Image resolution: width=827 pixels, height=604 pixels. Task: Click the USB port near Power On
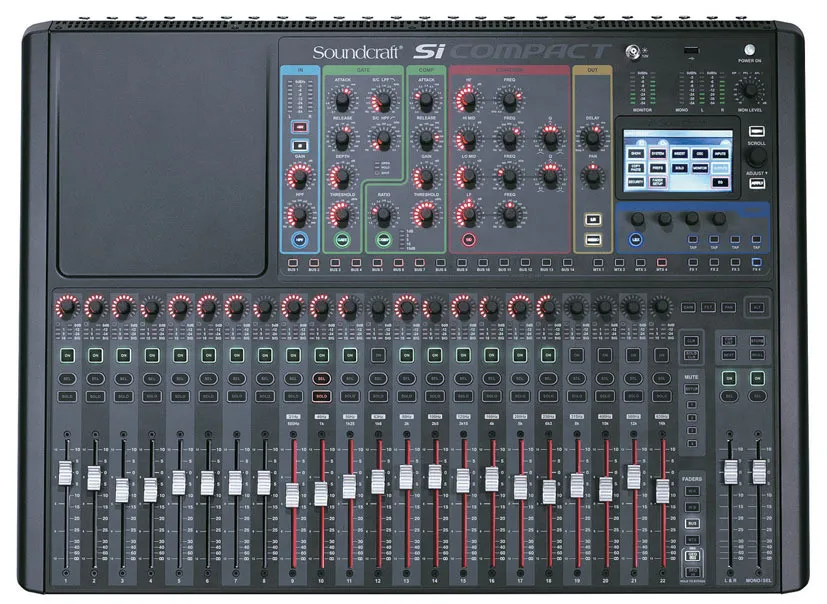691,51
